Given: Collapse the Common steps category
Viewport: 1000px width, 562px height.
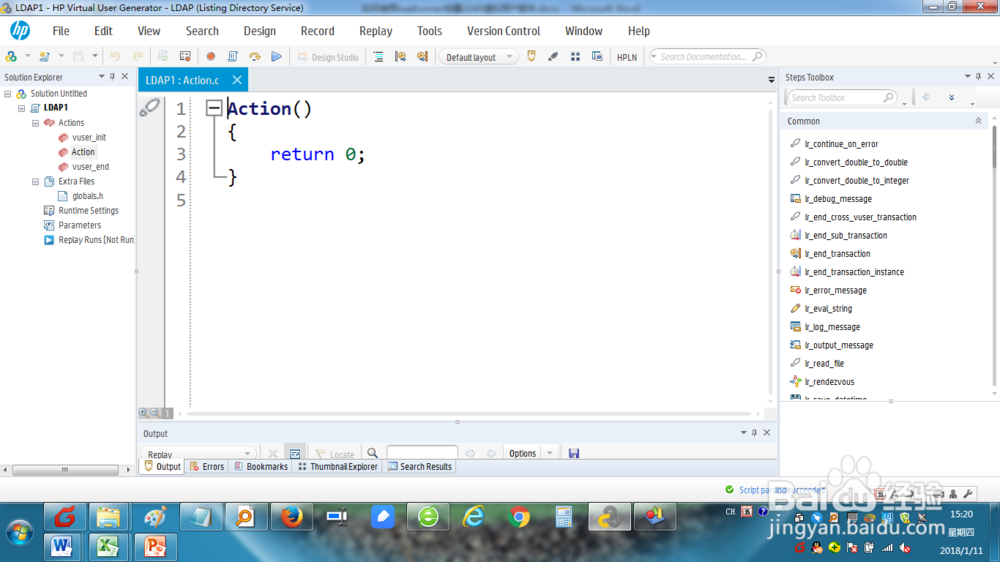Looking at the screenshot, I should pyautogui.click(x=978, y=121).
